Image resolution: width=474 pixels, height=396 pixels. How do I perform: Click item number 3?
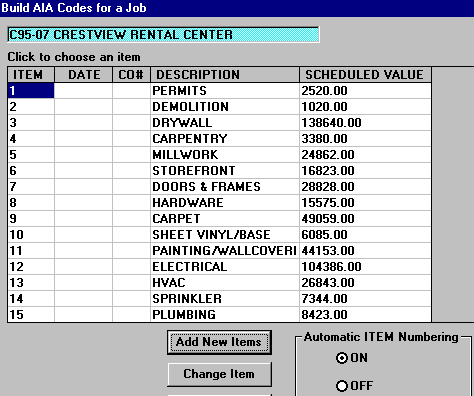click(x=31, y=123)
